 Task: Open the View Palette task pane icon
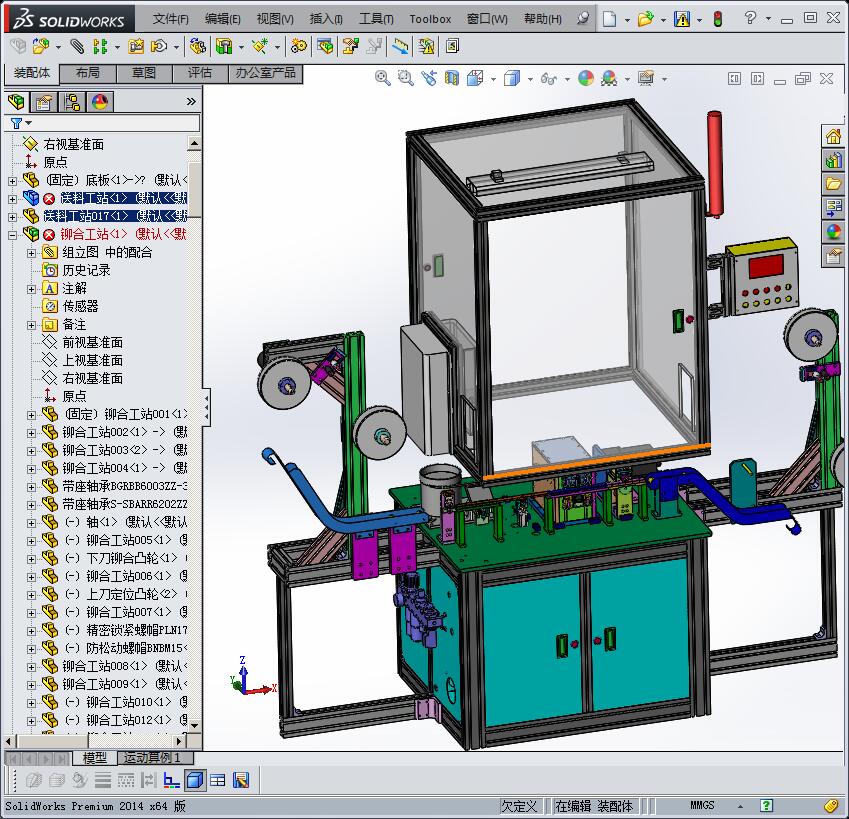click(834, 207)
